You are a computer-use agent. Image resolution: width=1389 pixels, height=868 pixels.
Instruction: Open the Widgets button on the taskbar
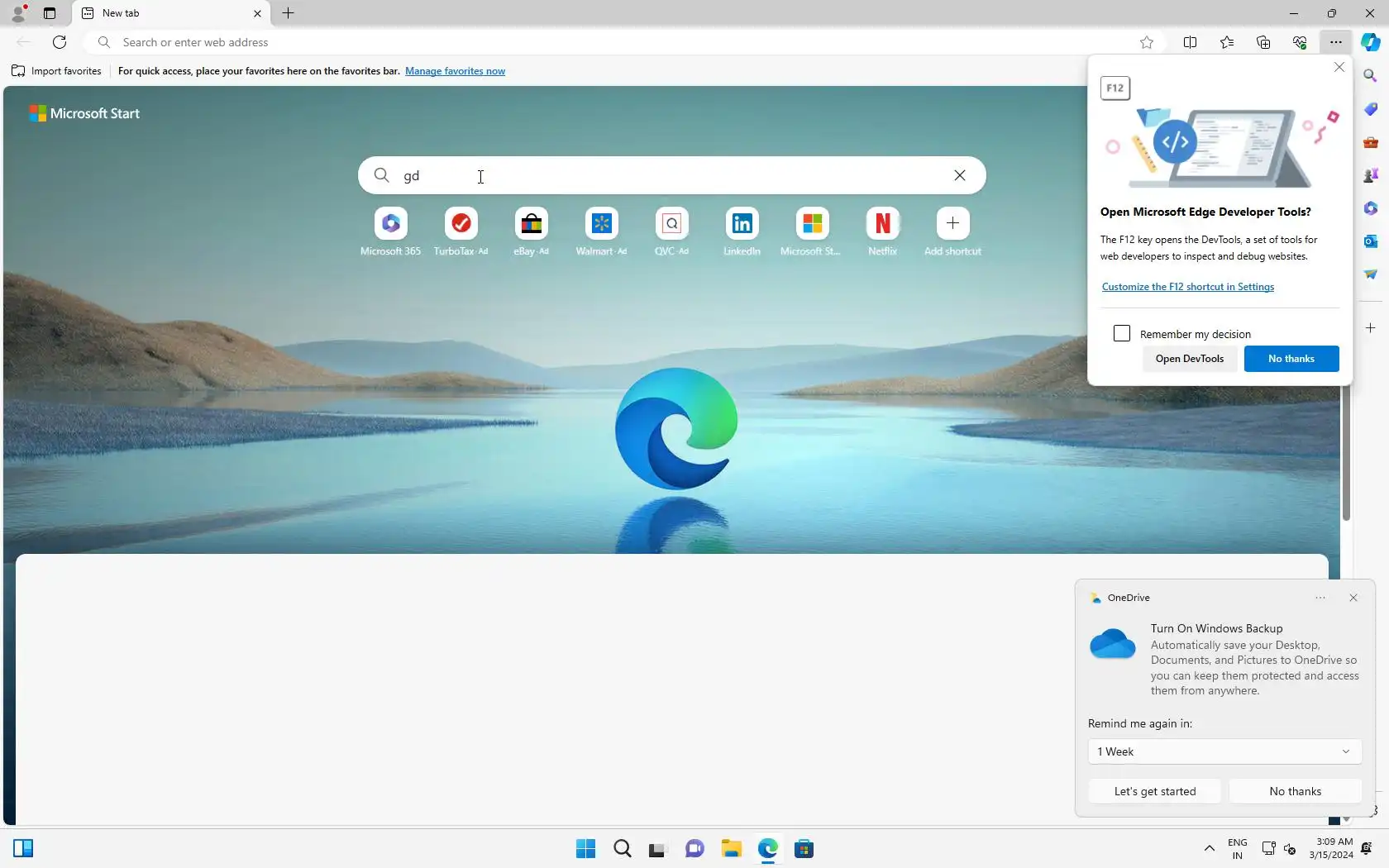[23, 848]
